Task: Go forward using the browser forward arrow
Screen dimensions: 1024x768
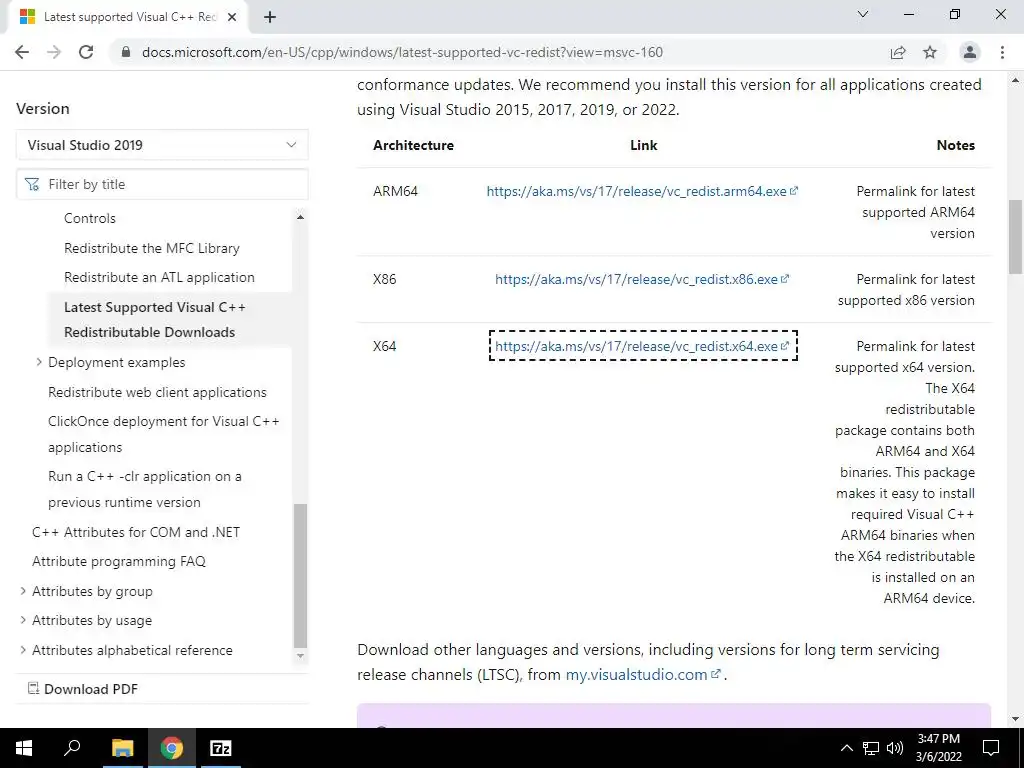Action: [x=54, y=52]
